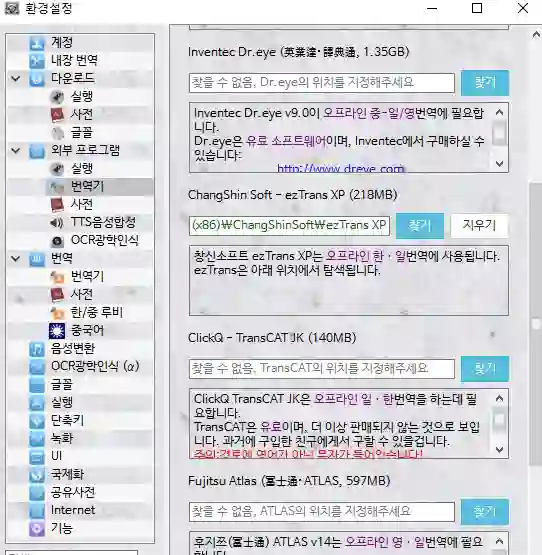
Task: Click the 중국어 star icon
Action: (57, 331)
